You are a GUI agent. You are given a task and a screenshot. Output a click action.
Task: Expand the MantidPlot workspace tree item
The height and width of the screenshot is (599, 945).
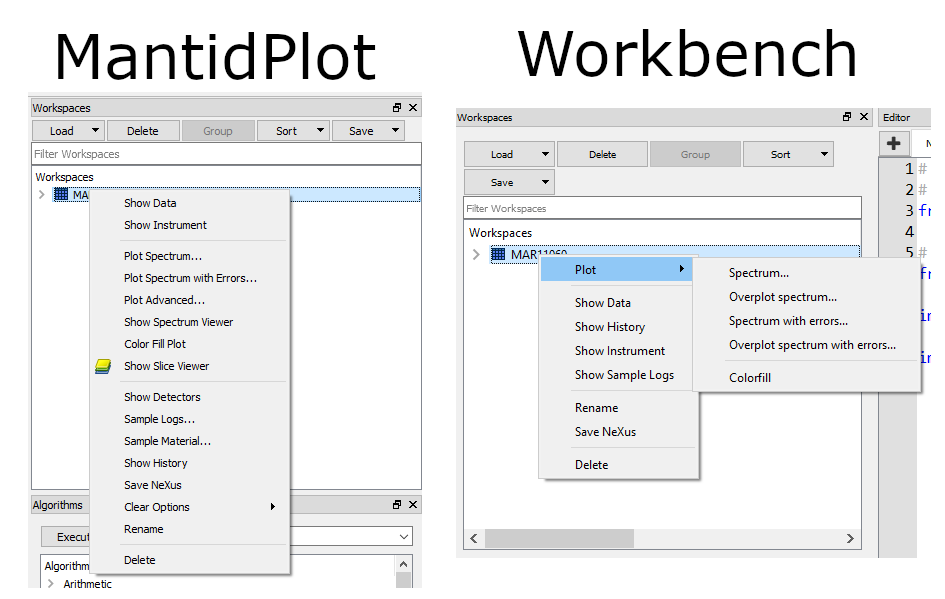coord(41,195)
